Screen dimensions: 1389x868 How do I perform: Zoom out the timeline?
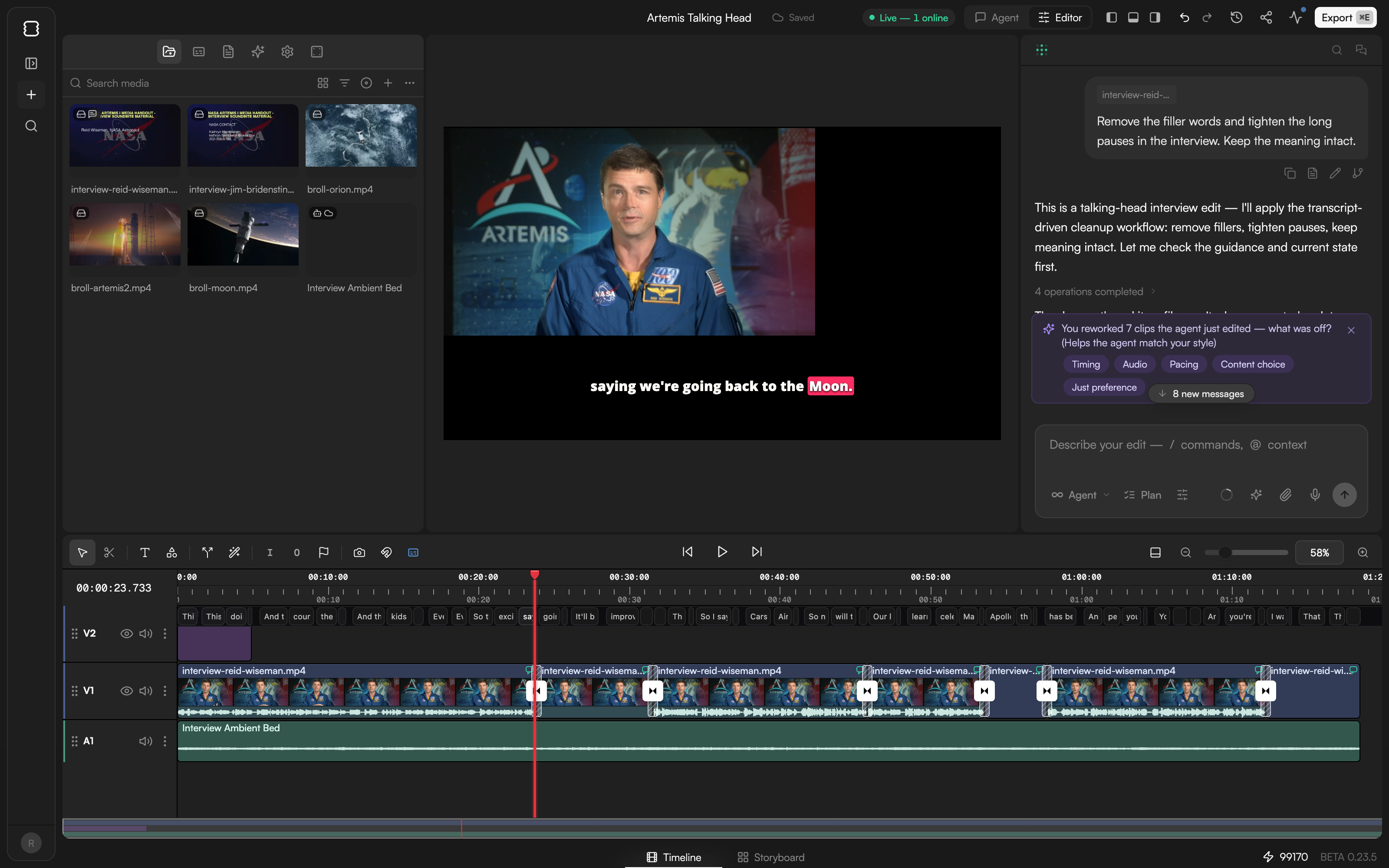tap(1186, 552)
